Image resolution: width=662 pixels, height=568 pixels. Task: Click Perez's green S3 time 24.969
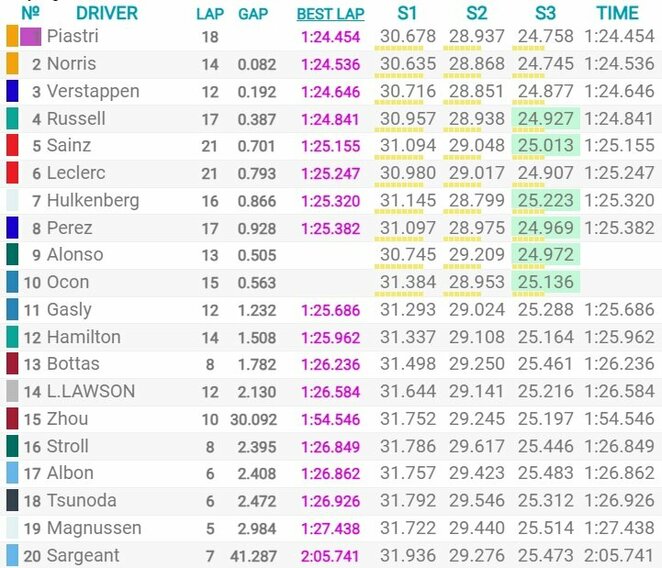click(x=545, y=228)
